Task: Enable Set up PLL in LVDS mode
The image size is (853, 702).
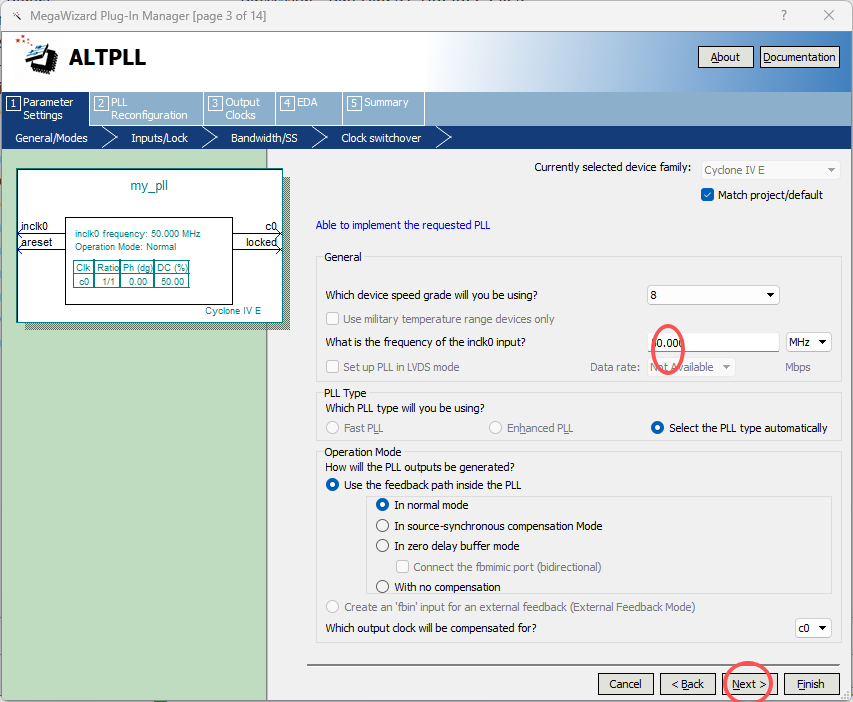Action: 332,367
